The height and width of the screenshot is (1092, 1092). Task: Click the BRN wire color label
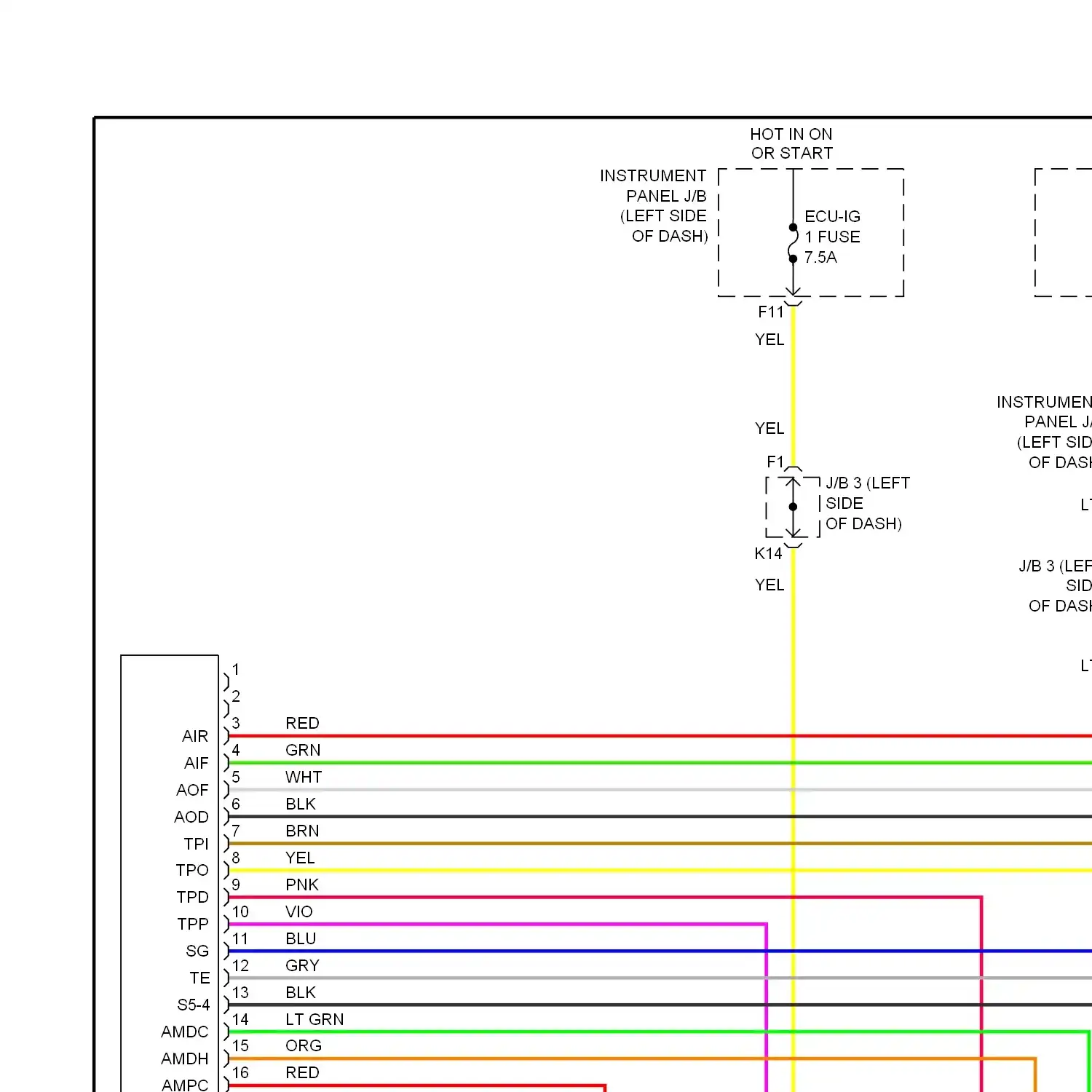pyautogui.click(x=302, y=831)
